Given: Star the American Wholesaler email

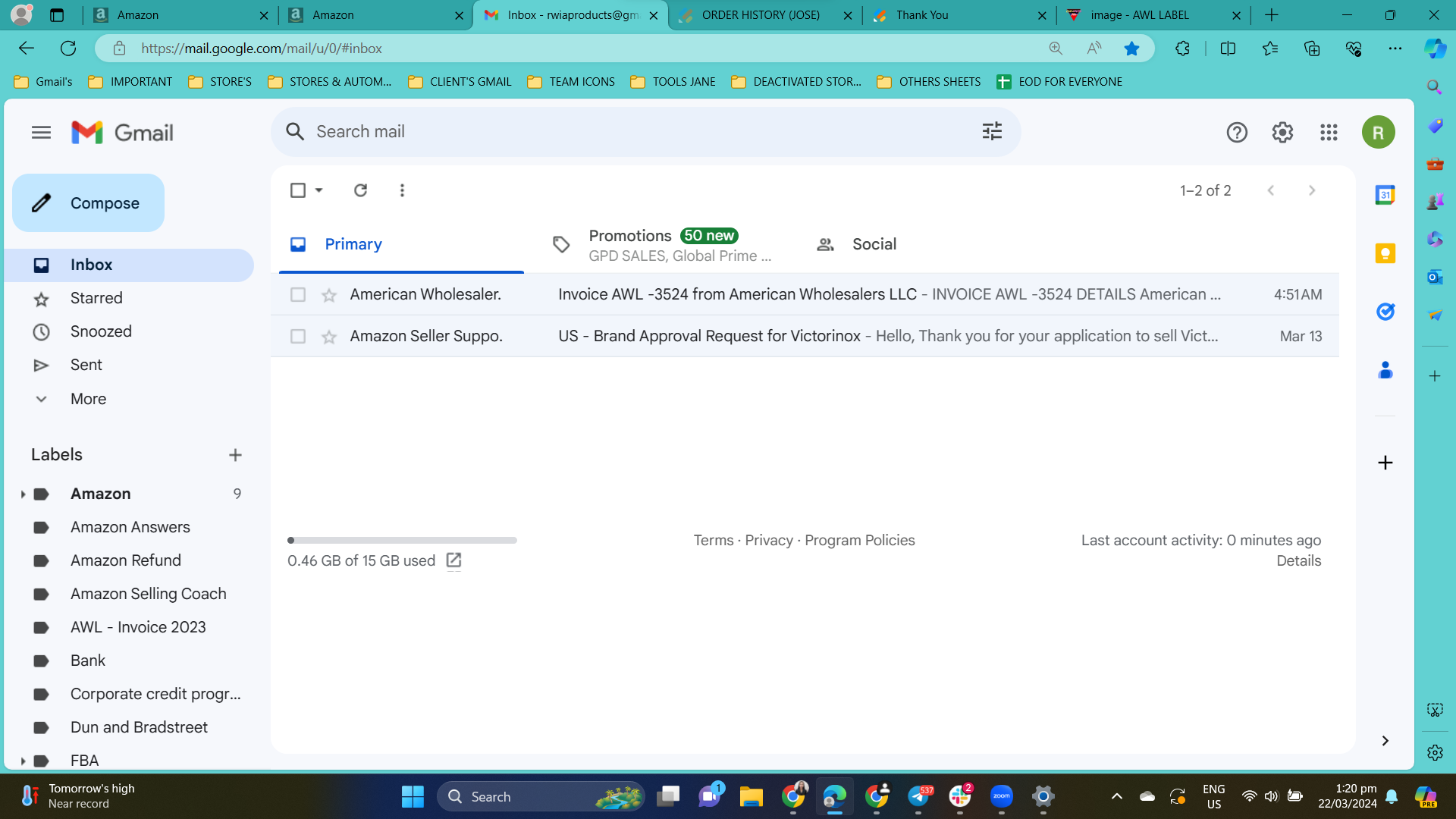Looking at the screenshot, I should click(329, 294).
